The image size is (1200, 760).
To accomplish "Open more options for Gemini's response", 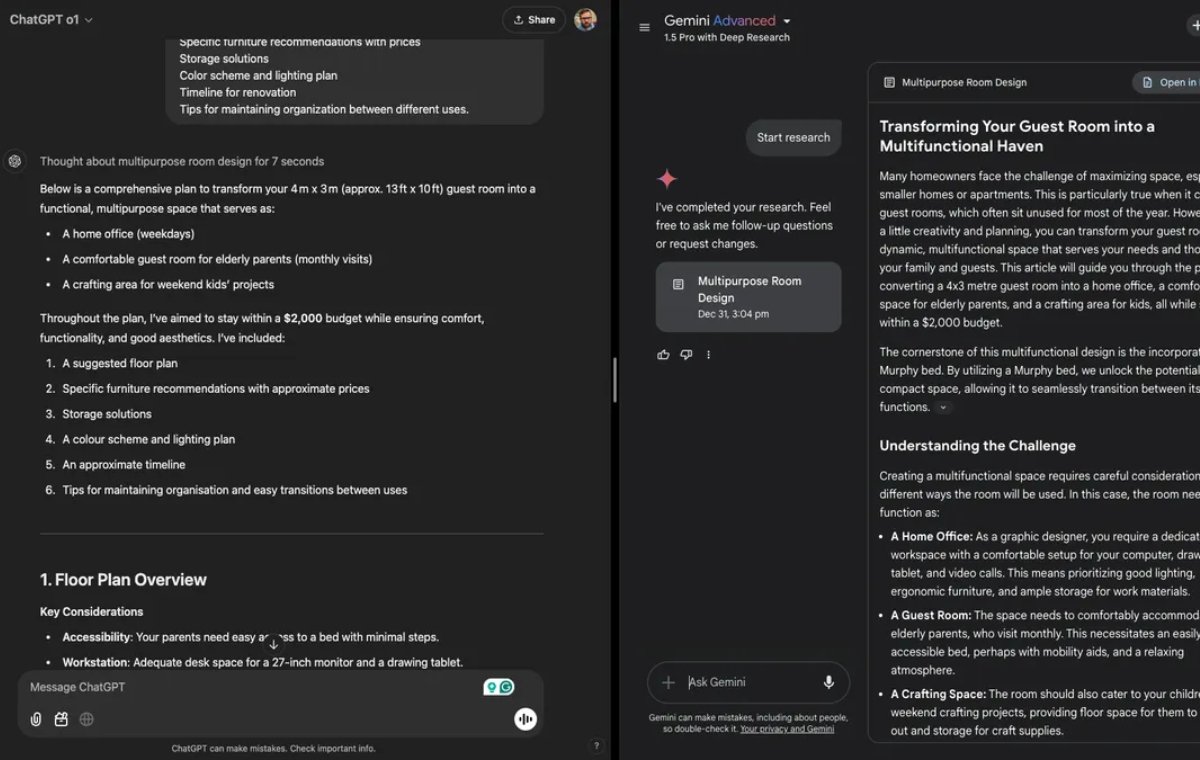I will [x=708, y=355].
